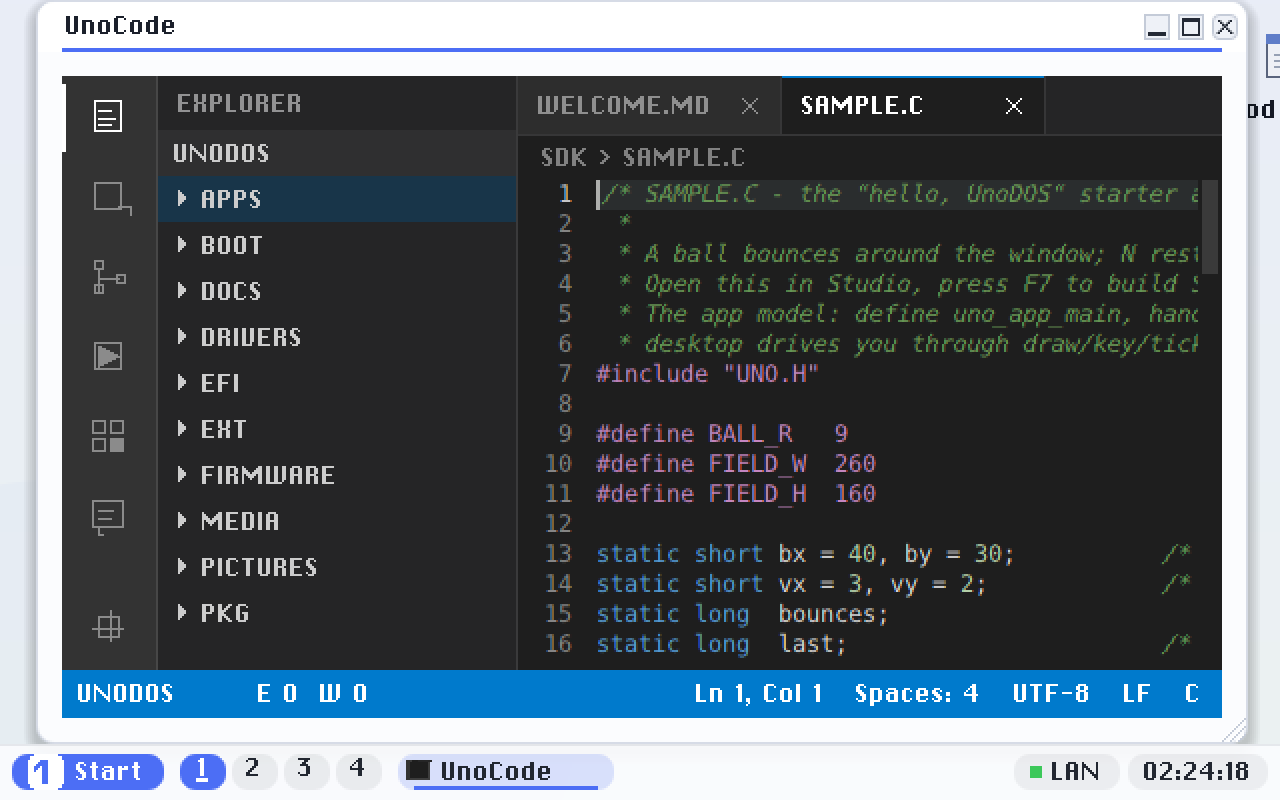This screenshot has width=1280, height=800.
Task: Expand the FIRMWARE folder arrow
Action: click(182, 474)
